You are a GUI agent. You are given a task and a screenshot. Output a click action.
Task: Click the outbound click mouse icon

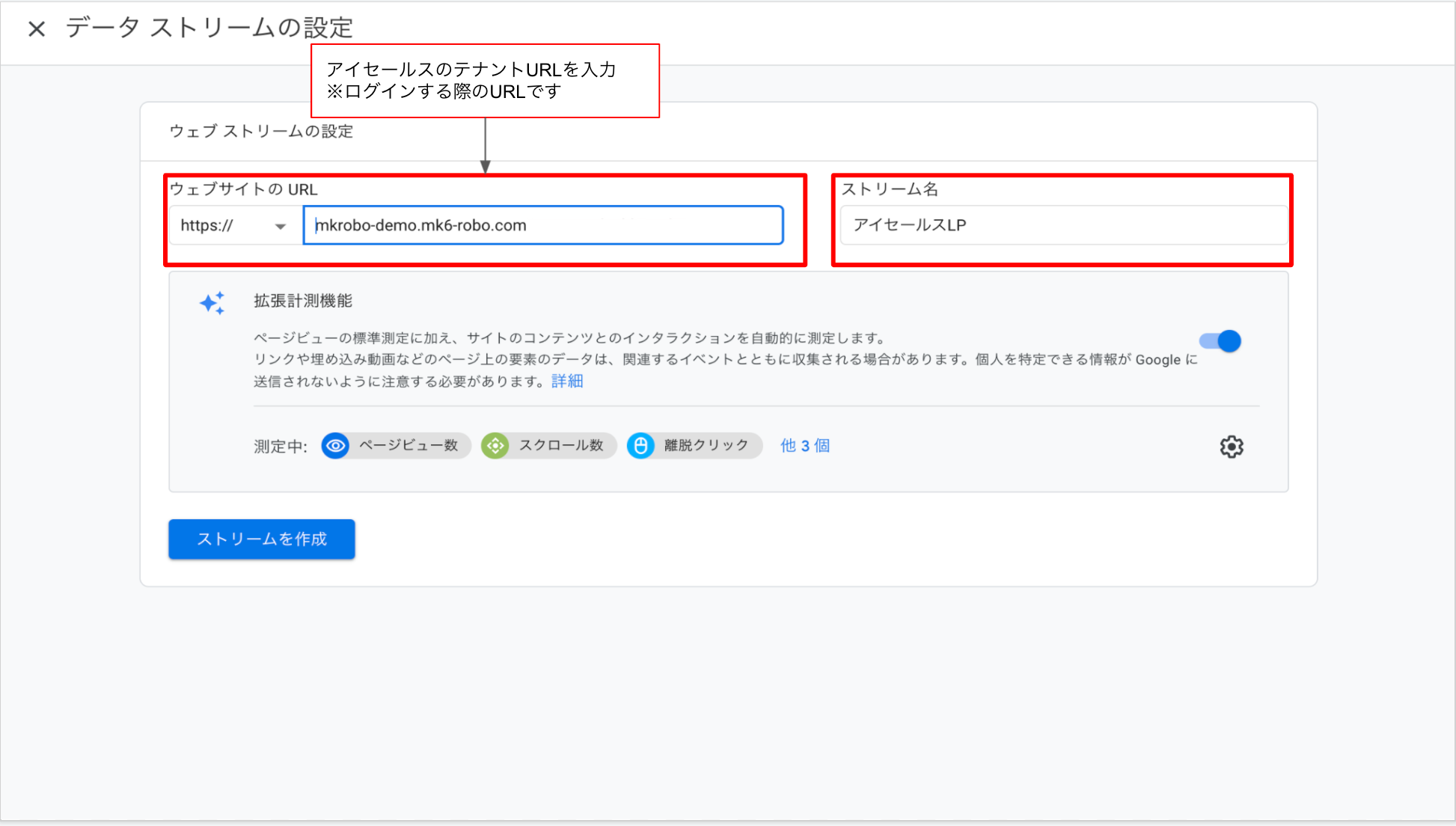point(640,446)
